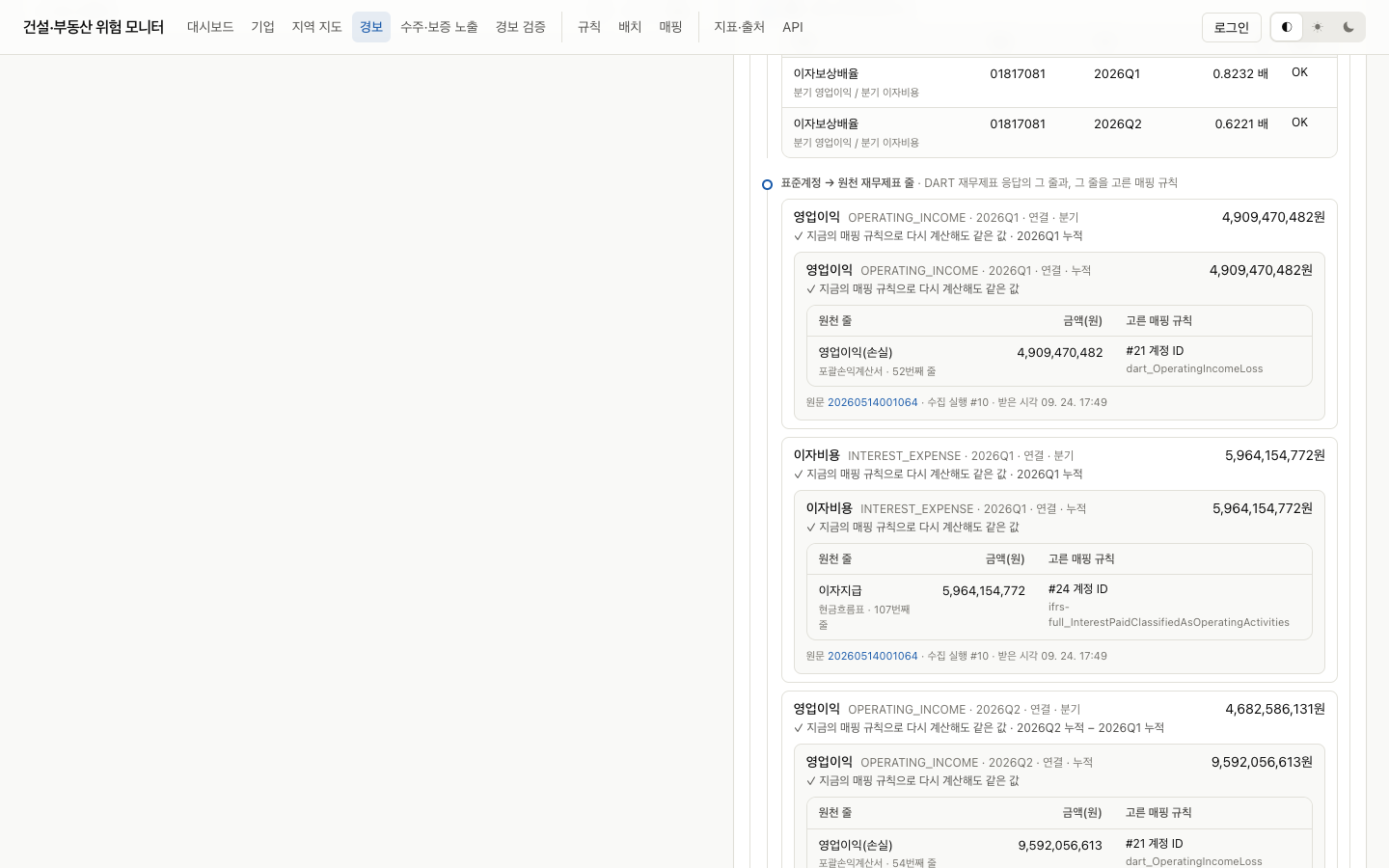Select the value 0.6221 배
This screenshot has width=1389, height=868.
click(1241, 123)
